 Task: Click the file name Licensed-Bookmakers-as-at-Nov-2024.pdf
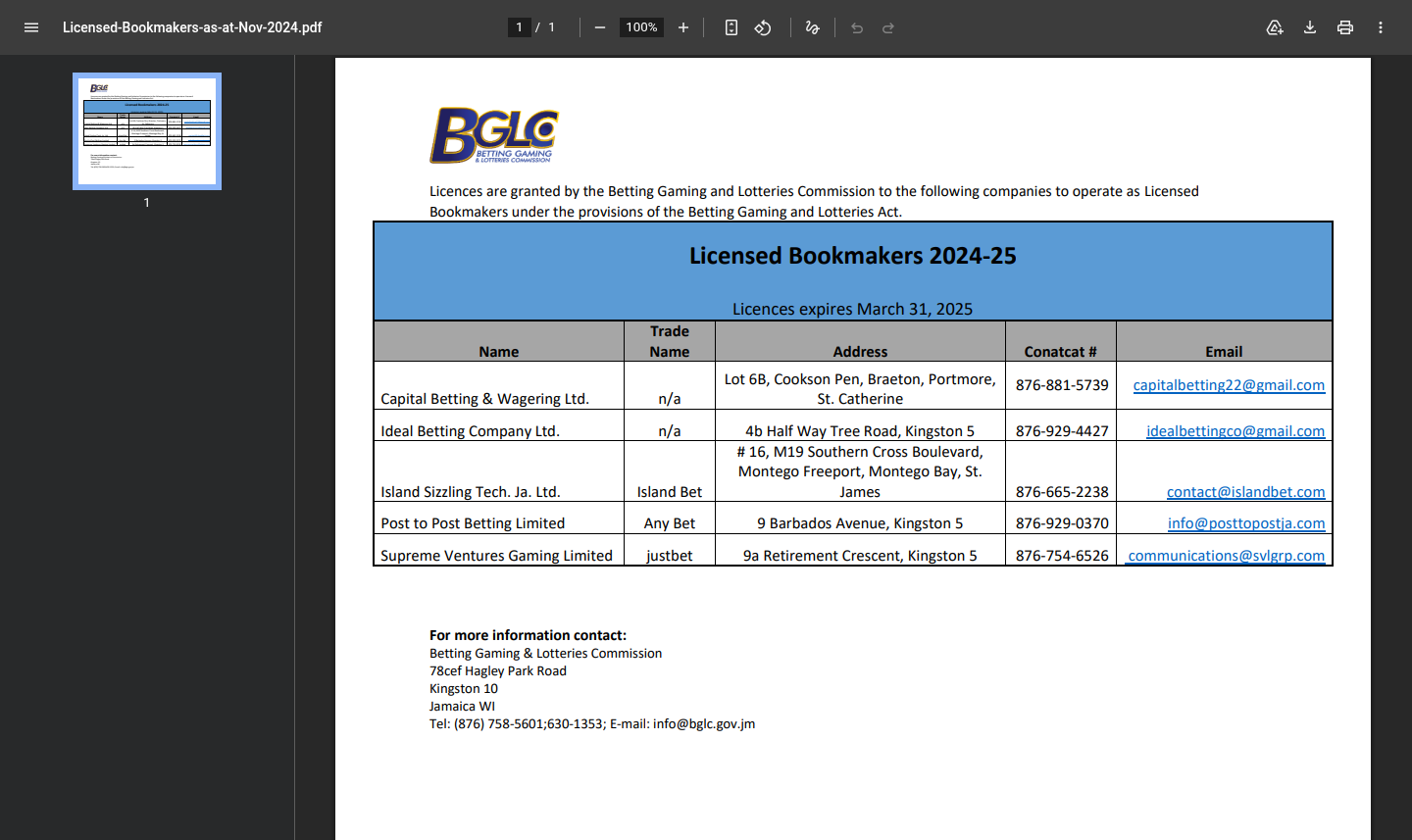click(192, 27)
